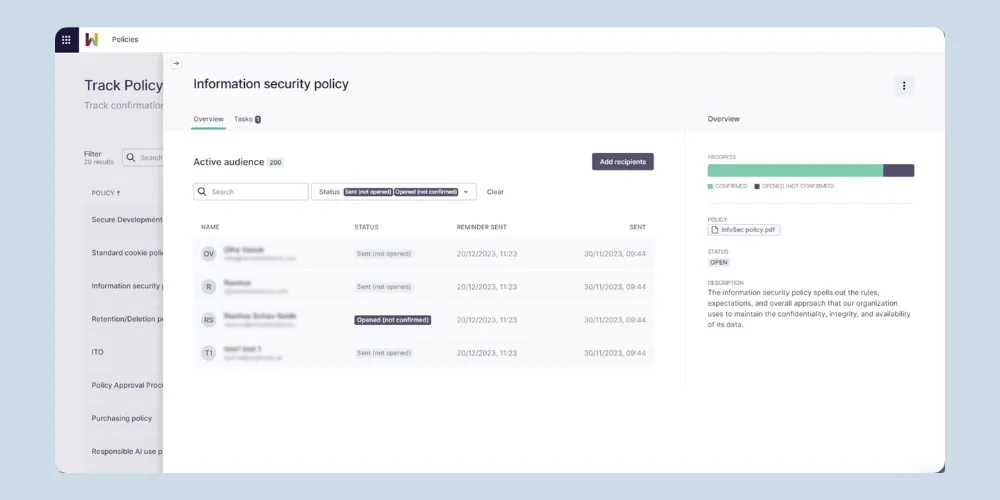
Task: Click the 200 audience count badge
Action: pyautogui.click(x=275, y=163)
